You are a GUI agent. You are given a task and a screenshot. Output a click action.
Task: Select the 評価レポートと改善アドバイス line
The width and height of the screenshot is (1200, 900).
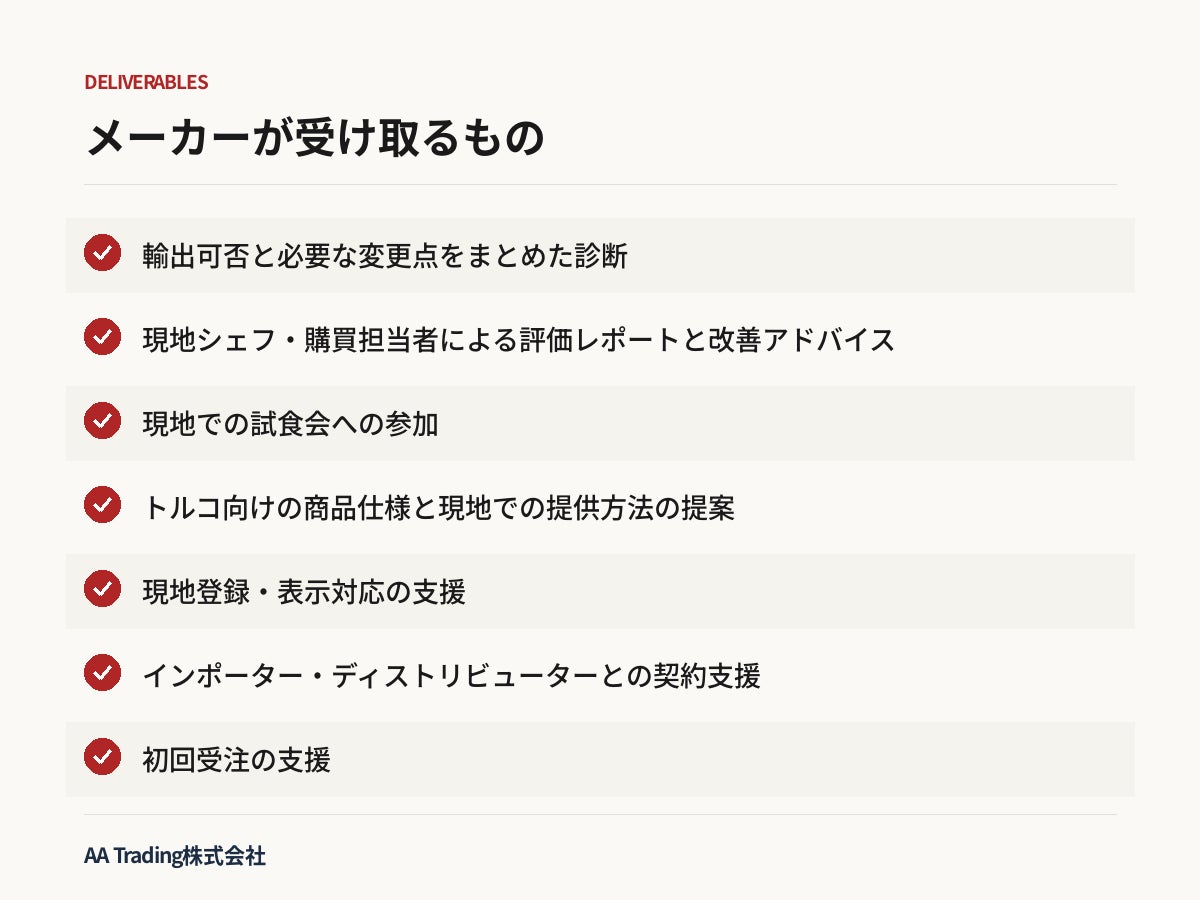coord(518,340)
